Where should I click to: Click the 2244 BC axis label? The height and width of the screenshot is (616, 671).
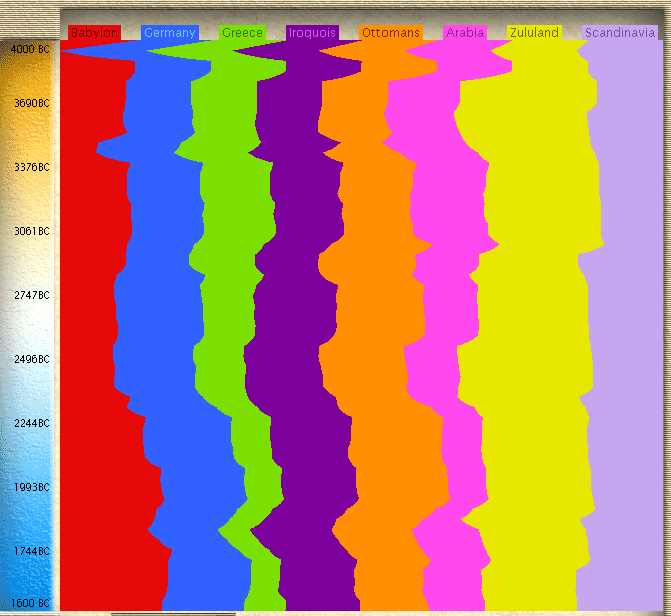(x=32, y=423)
